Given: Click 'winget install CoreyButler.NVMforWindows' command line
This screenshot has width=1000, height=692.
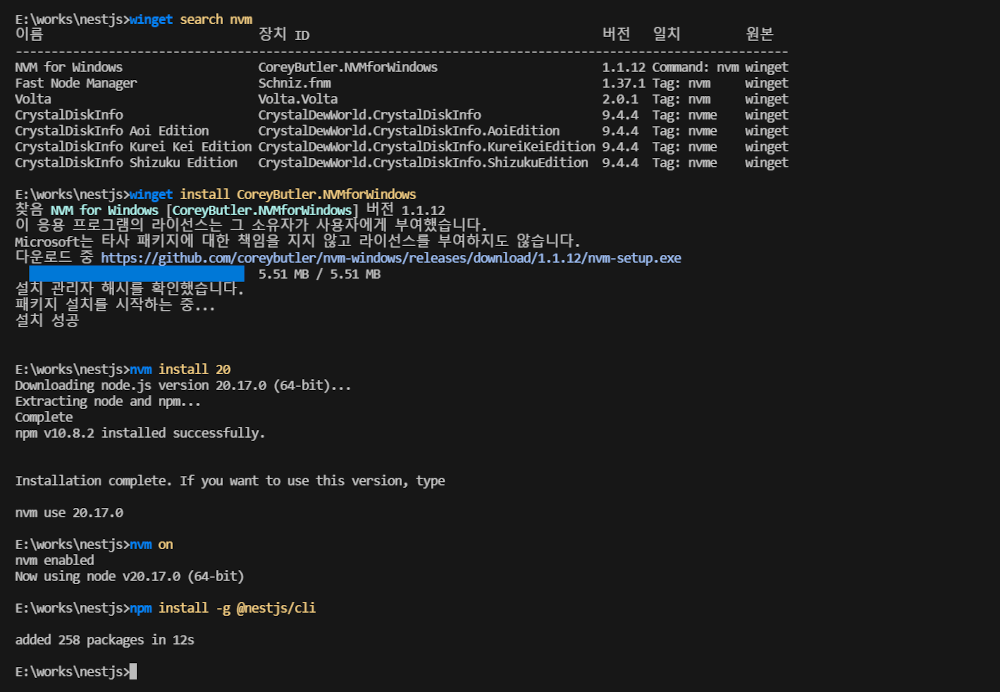Looking at the screenshot, I should (x=272, y=194).
